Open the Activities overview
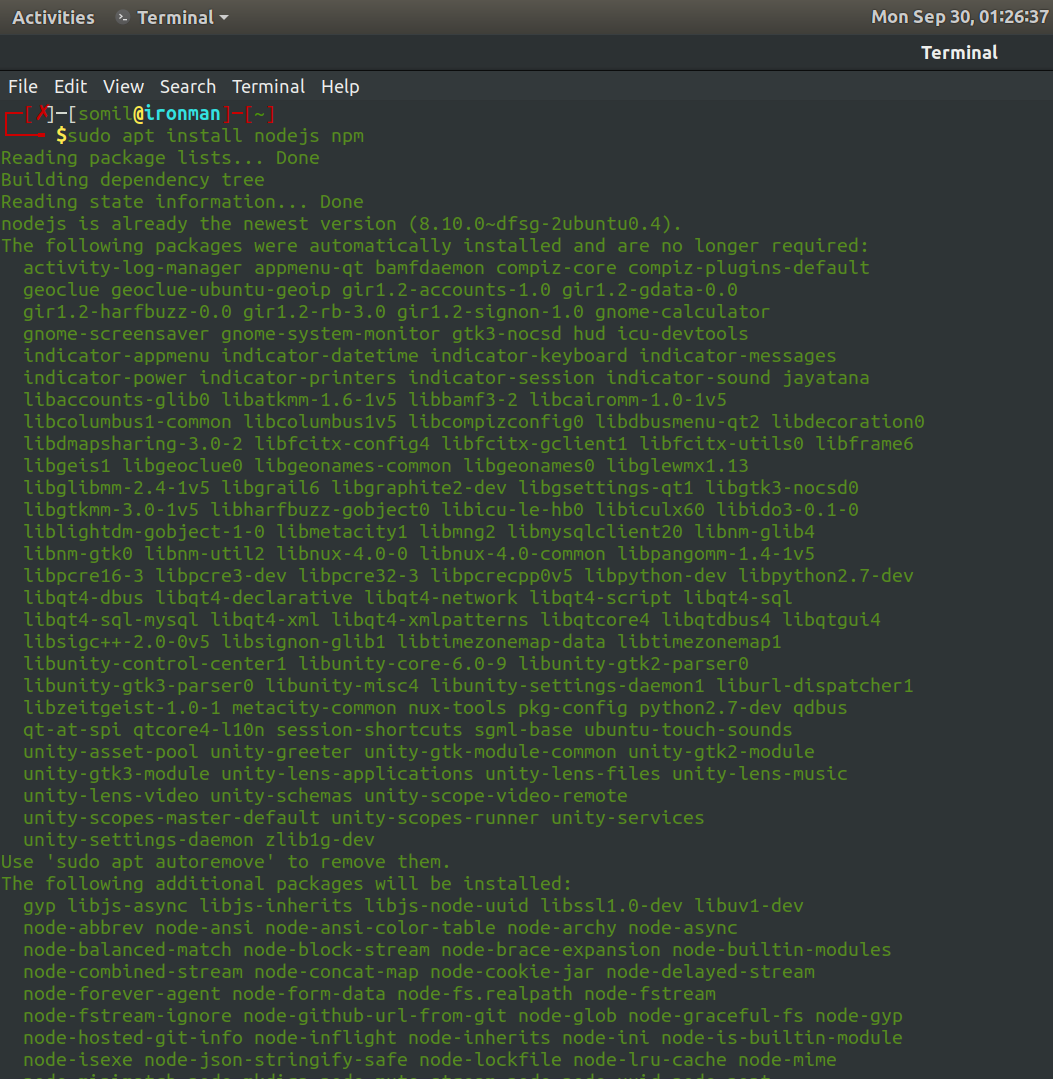Viewport: 1053px width, 1079px height. tap(53, 17)
